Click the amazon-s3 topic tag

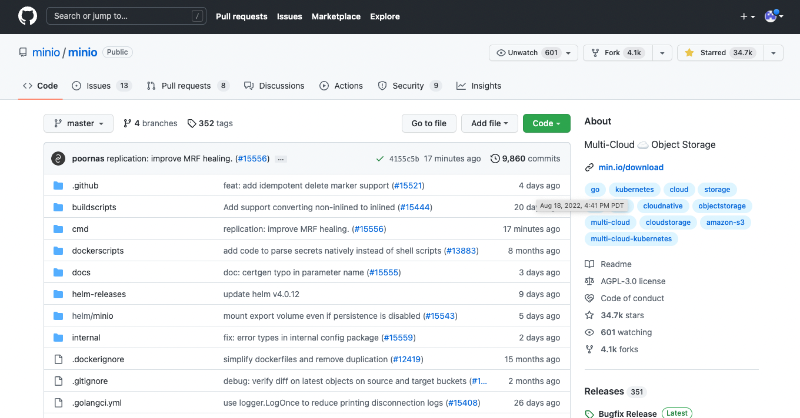725,223
